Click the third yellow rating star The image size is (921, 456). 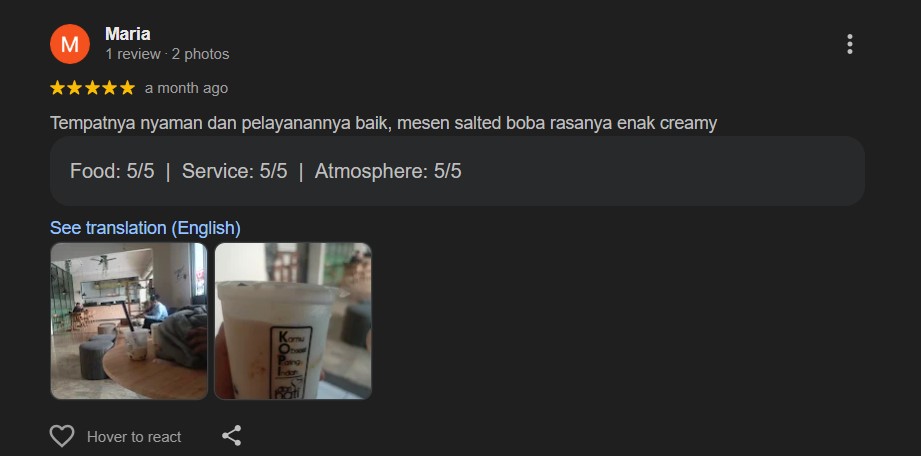point(92,88)
